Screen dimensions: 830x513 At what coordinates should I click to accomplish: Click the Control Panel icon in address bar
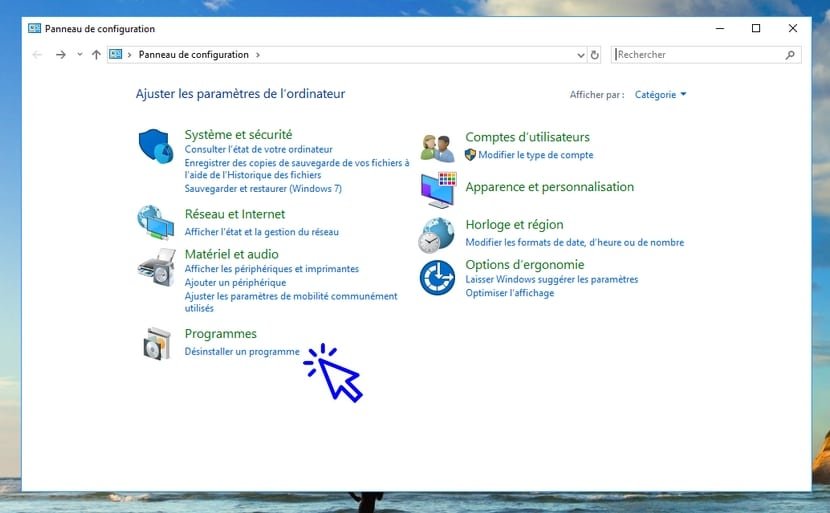pos(115,54)
